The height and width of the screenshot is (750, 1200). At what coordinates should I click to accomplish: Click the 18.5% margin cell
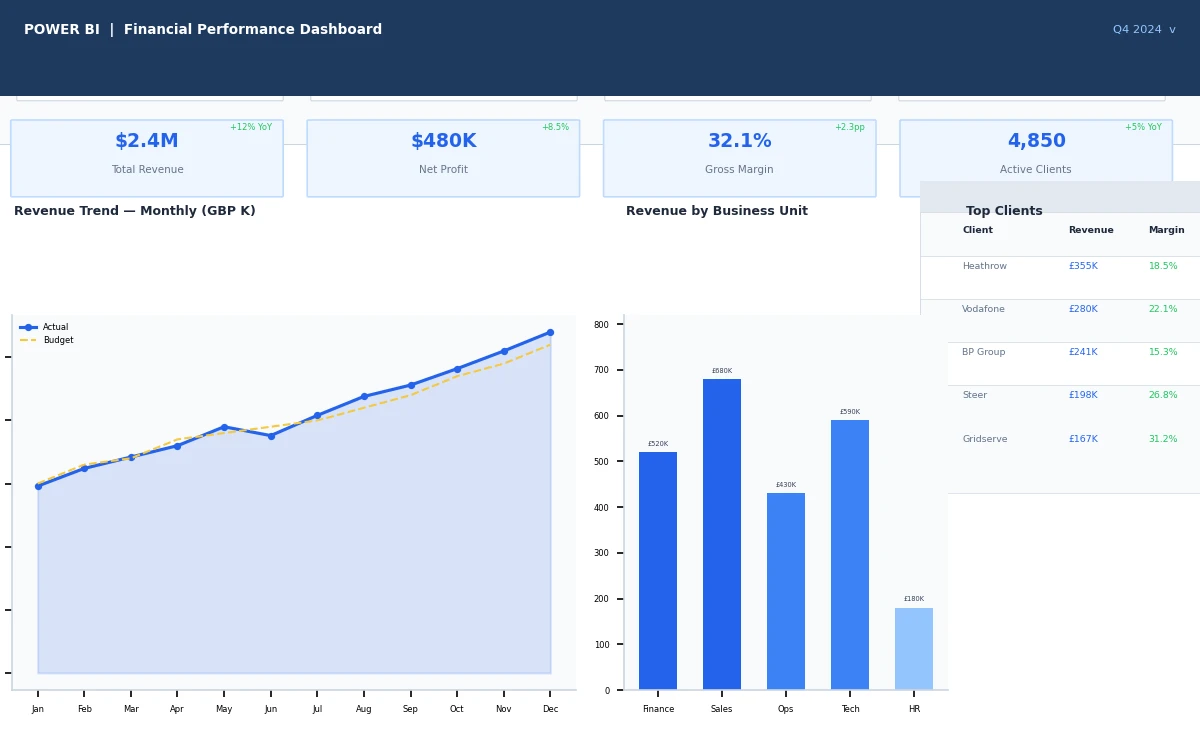(1163, 267)
